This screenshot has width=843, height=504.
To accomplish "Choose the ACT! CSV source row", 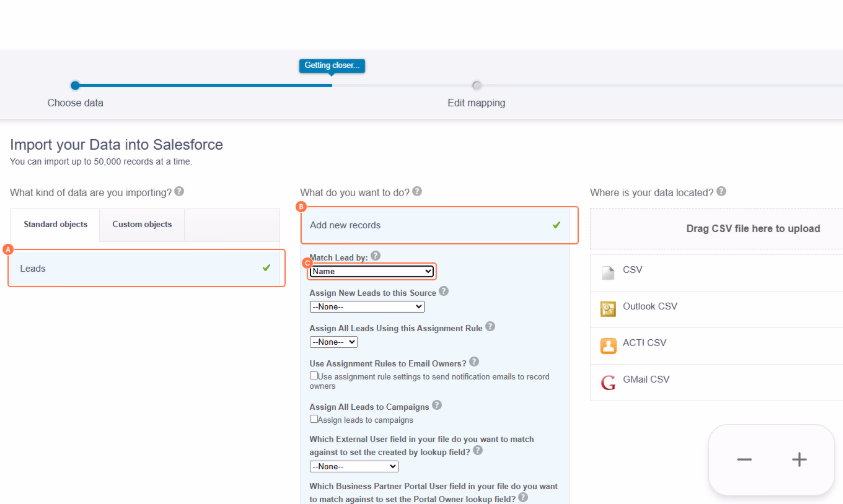I will (717, 346).
